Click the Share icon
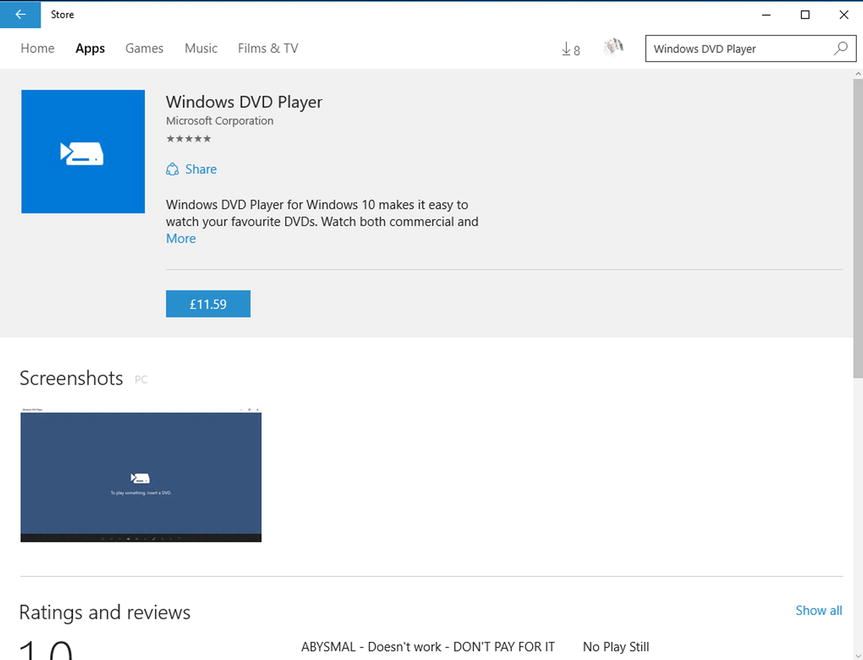863x660 pixels. [172, 169]
